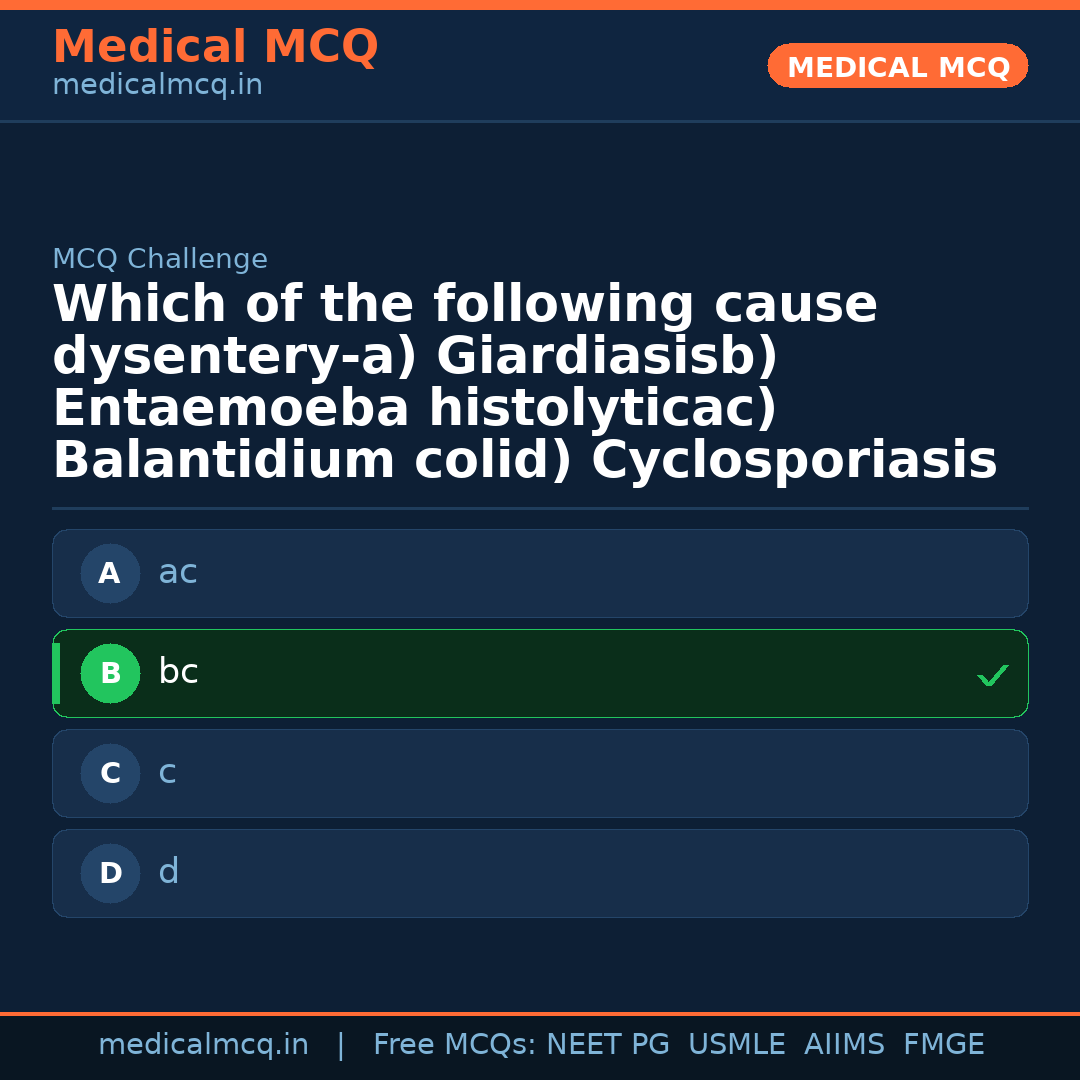Click the NEET PG footer label
The height and width of the screenshot is (1080, 1080).
point(607,1044)
